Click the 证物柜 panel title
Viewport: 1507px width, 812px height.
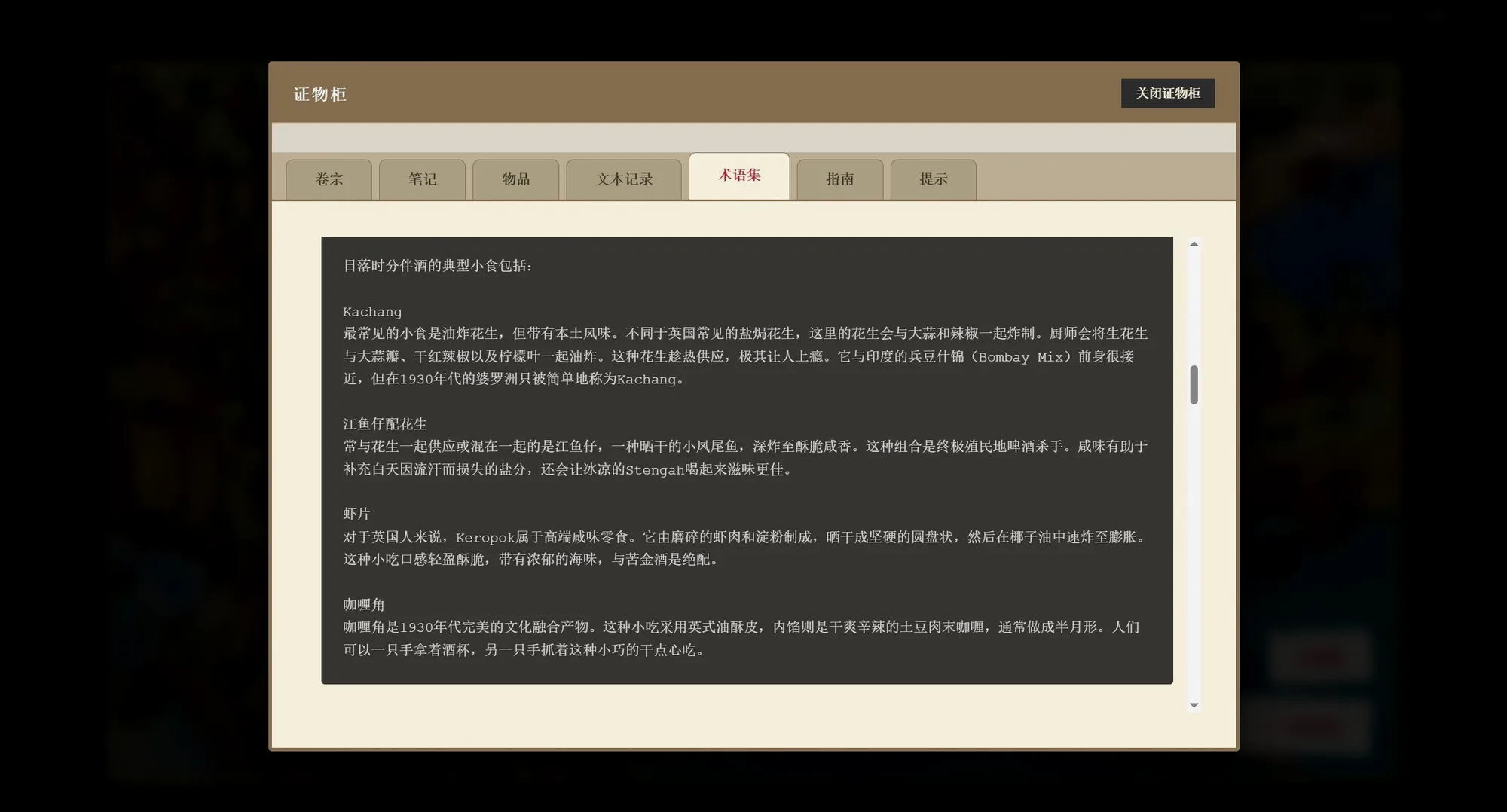pos(319,94)
